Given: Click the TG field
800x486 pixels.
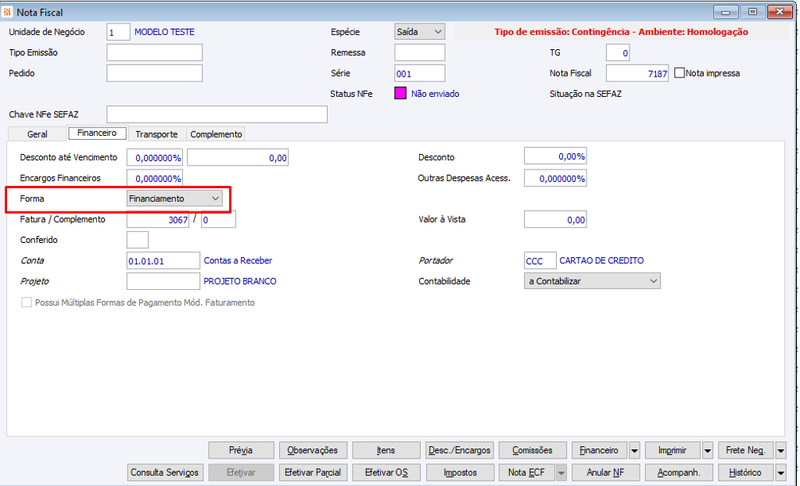Looking at the screenshot, I should (618, 53).
